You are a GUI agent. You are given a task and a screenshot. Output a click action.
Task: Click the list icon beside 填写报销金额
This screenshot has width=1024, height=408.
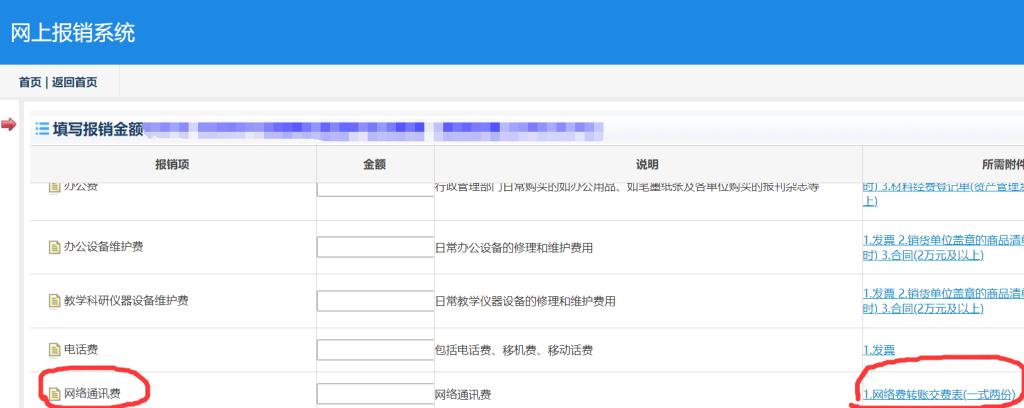(42, 129)
